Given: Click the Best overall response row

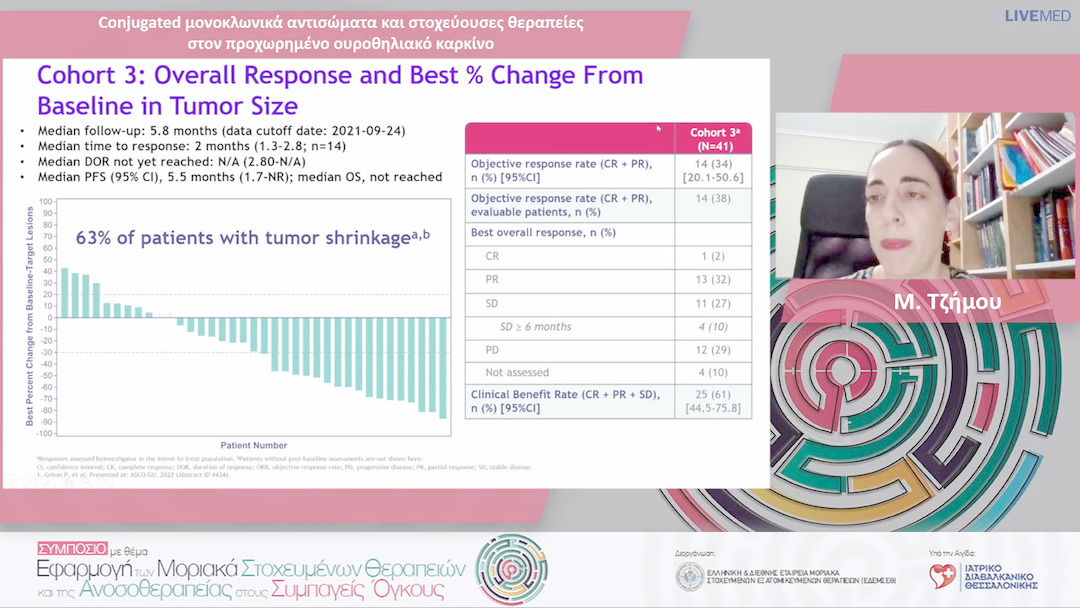Looking at the screenshot, I should [x=608, y=232].
